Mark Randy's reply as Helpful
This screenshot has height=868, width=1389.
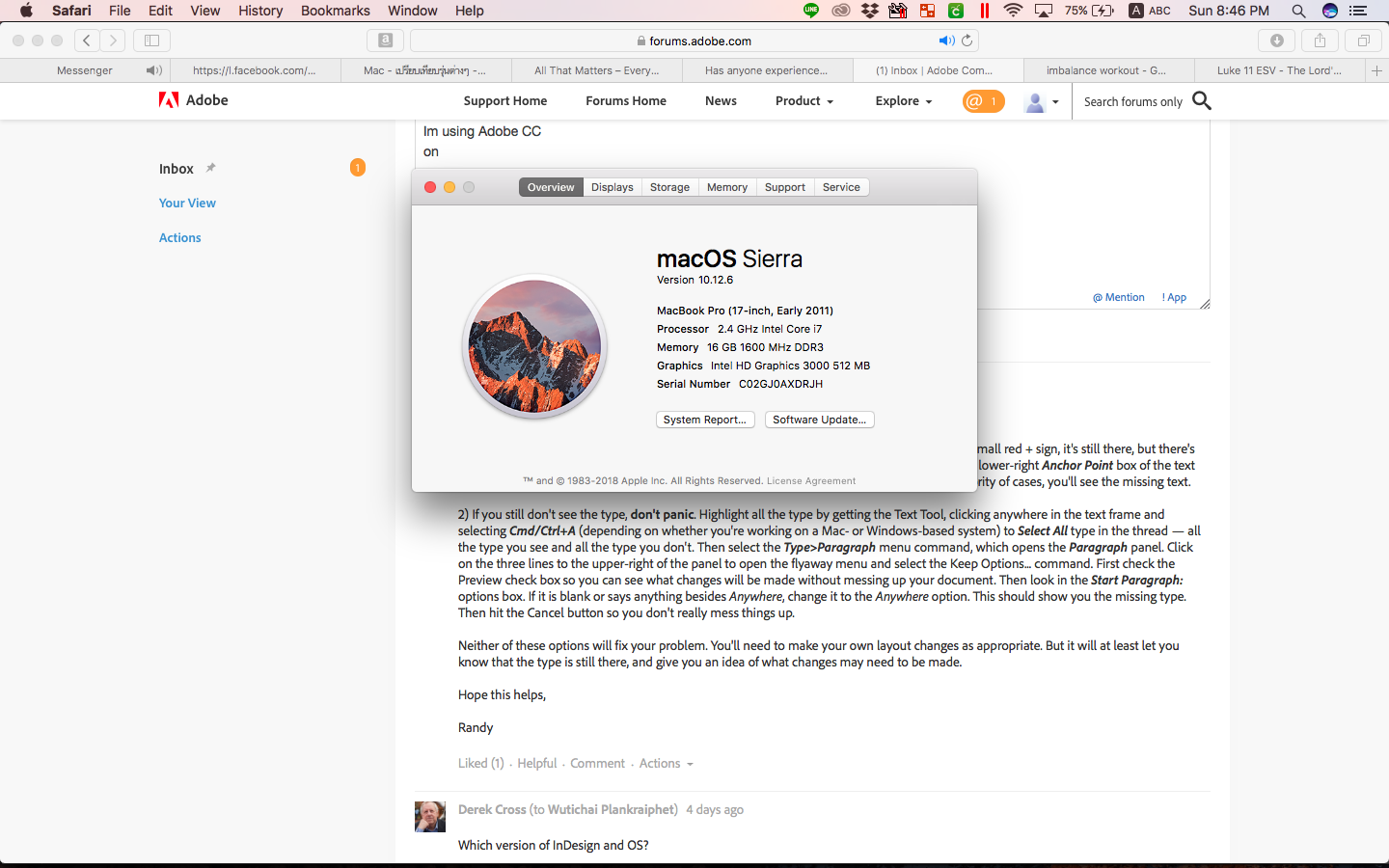[537, 763]
